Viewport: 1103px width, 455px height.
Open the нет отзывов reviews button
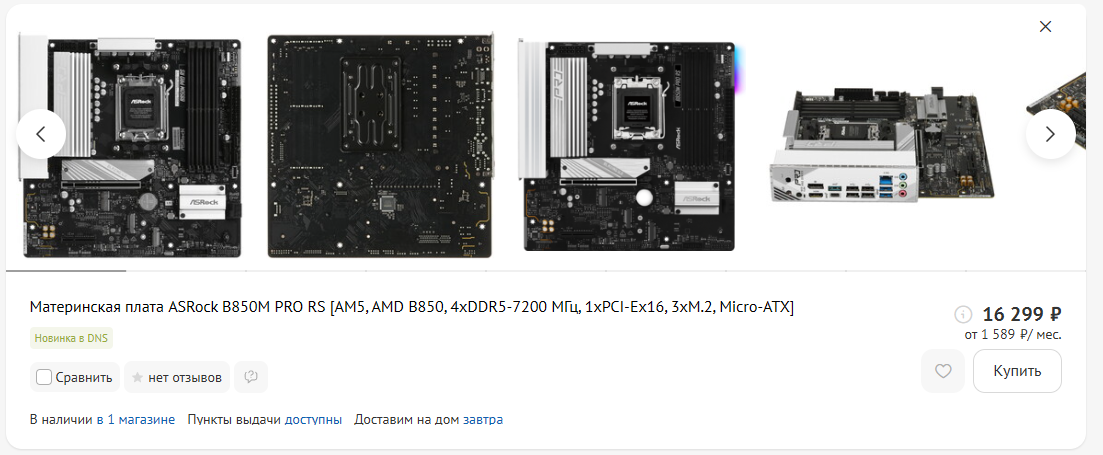[x=177, y=377]
